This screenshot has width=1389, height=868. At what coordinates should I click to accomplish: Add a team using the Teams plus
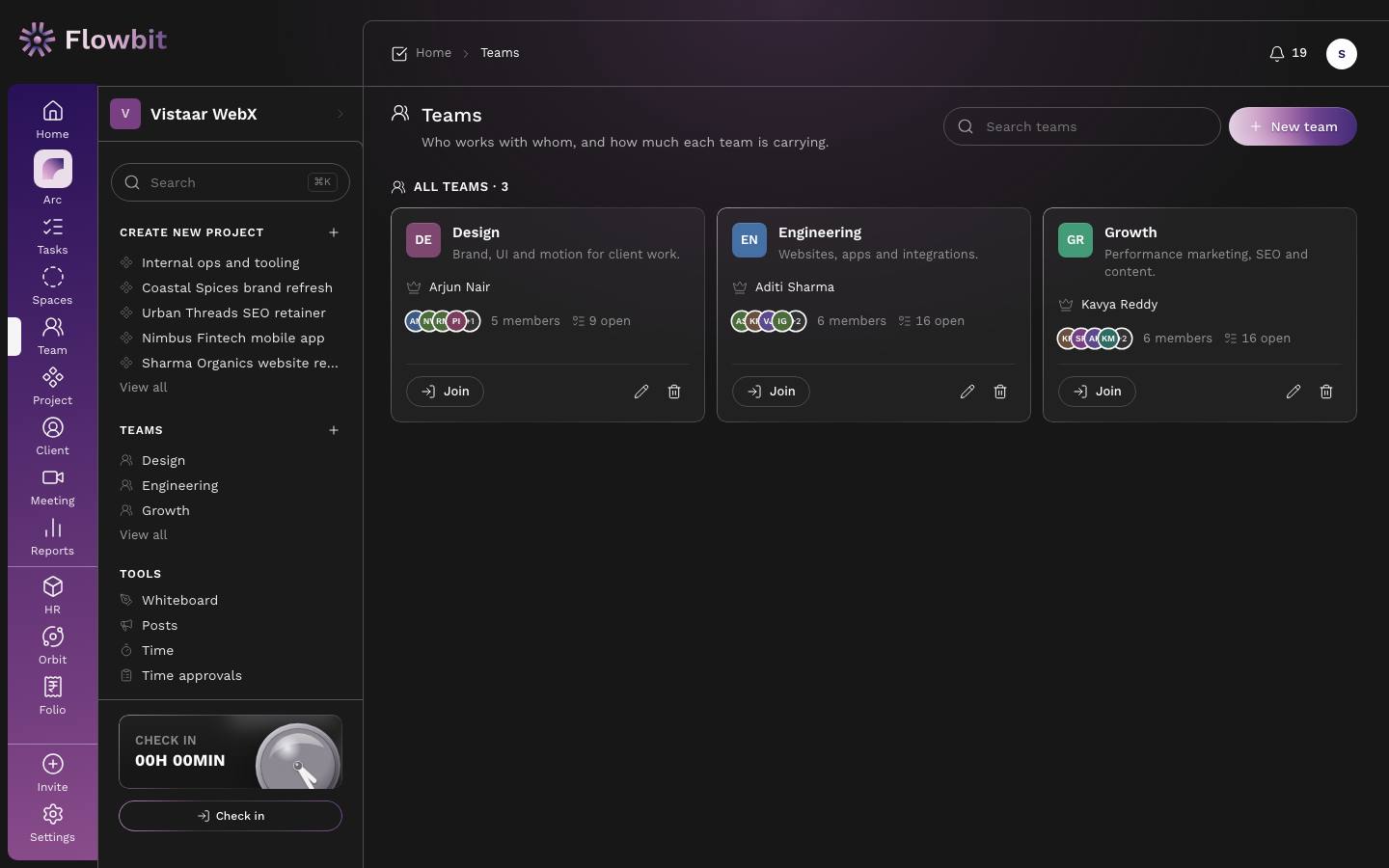point(334,430)
